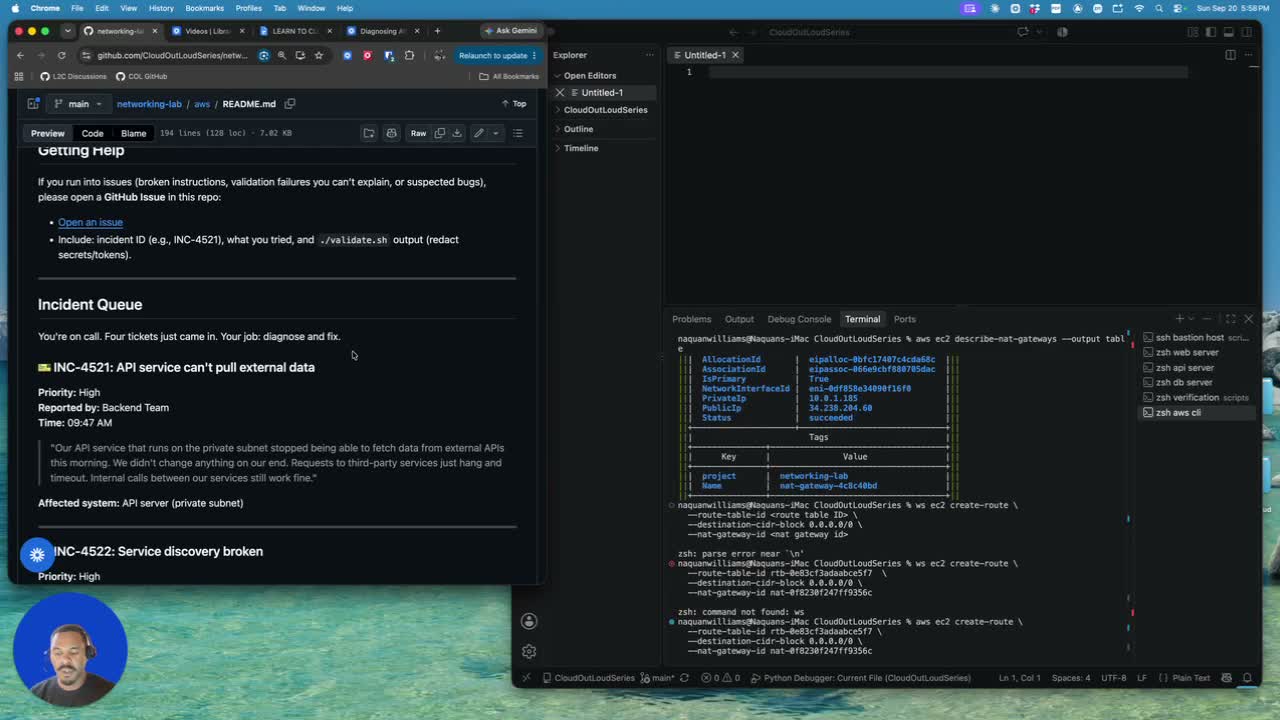Open the Bookmarks menu in the menu bar
Image resolution: width=1280 pixels, height=720 pixels.
(x=204, y=8)
